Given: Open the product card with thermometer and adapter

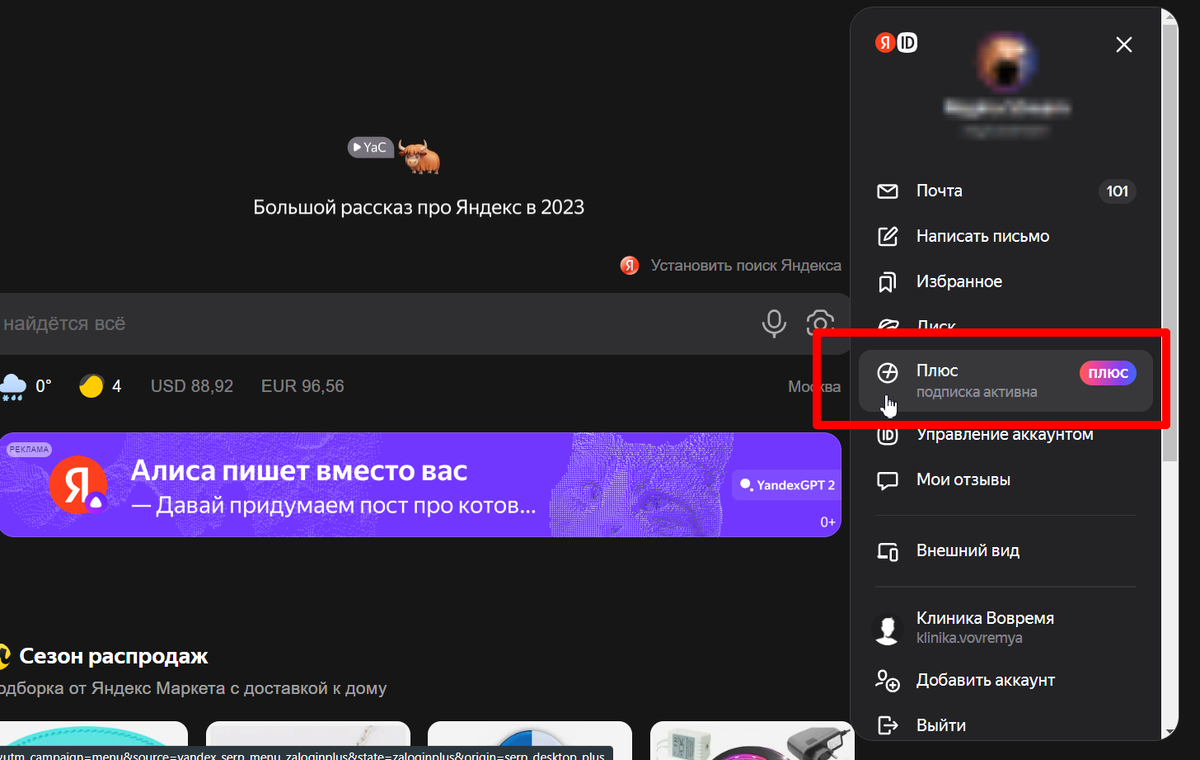Looking at the screenshot, I should [751, 740].
